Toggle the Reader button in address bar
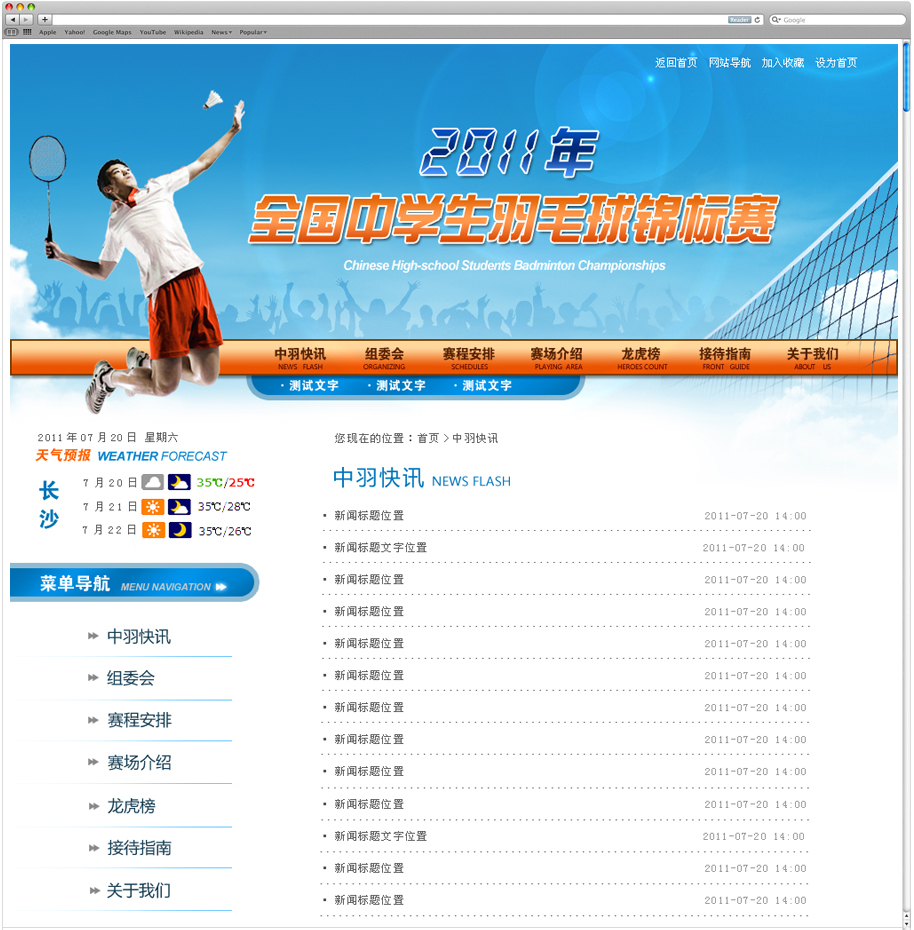The image size is (914, 930). coord(739,20)
